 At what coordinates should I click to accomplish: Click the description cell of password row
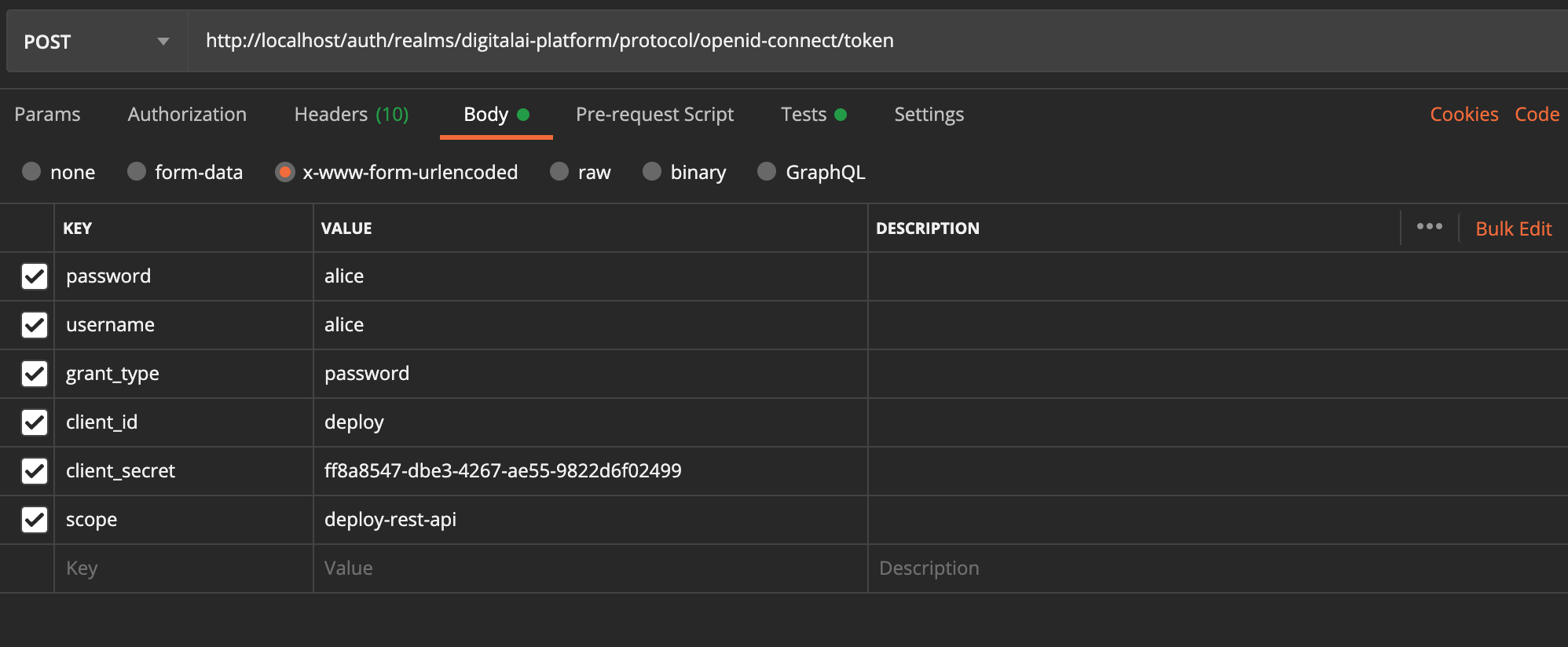click(x=1218, y=276)
